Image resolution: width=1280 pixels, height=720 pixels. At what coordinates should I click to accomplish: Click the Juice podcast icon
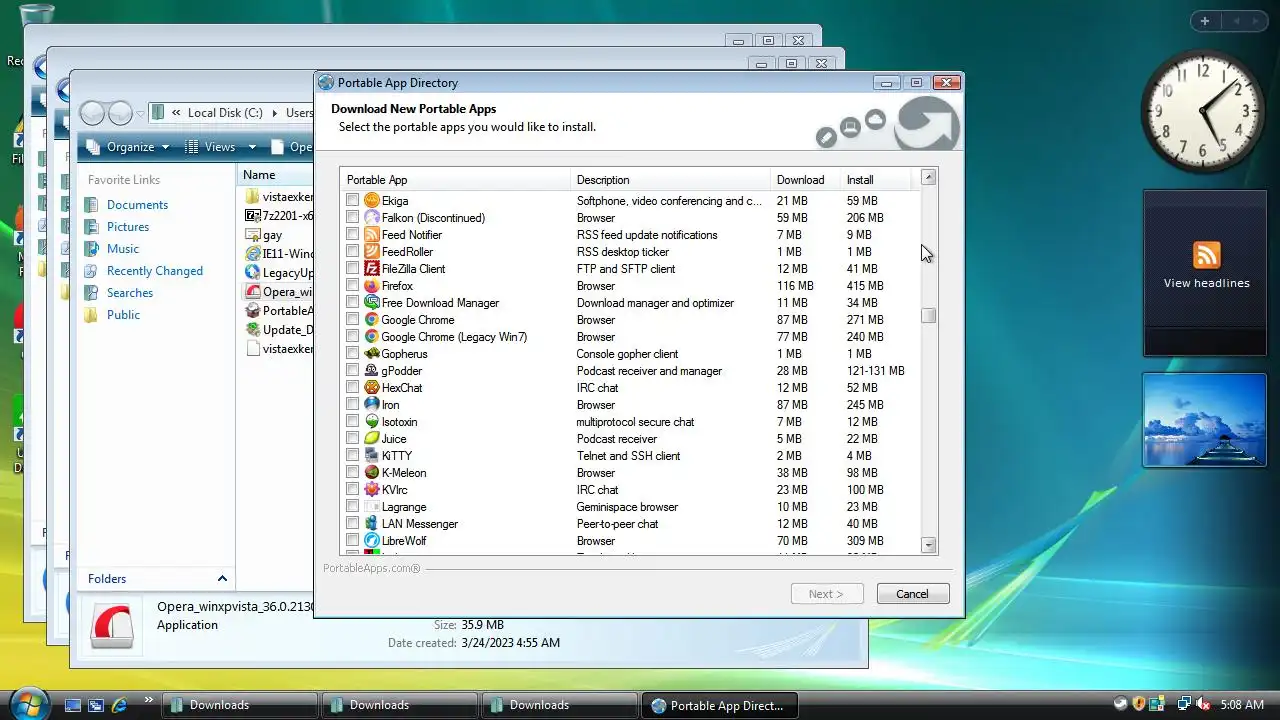tap(372, 439)
